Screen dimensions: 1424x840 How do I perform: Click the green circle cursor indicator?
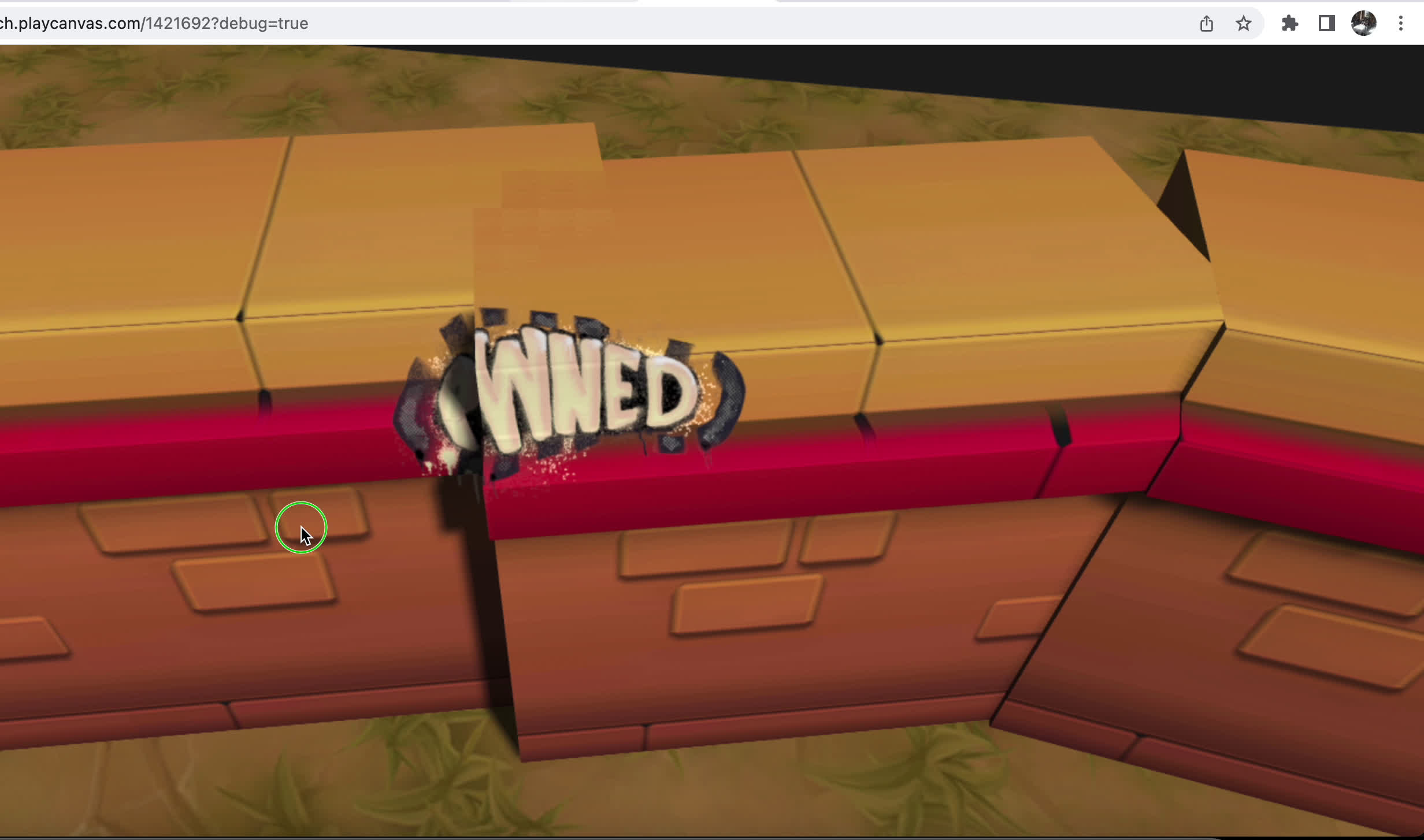(301, 529)
